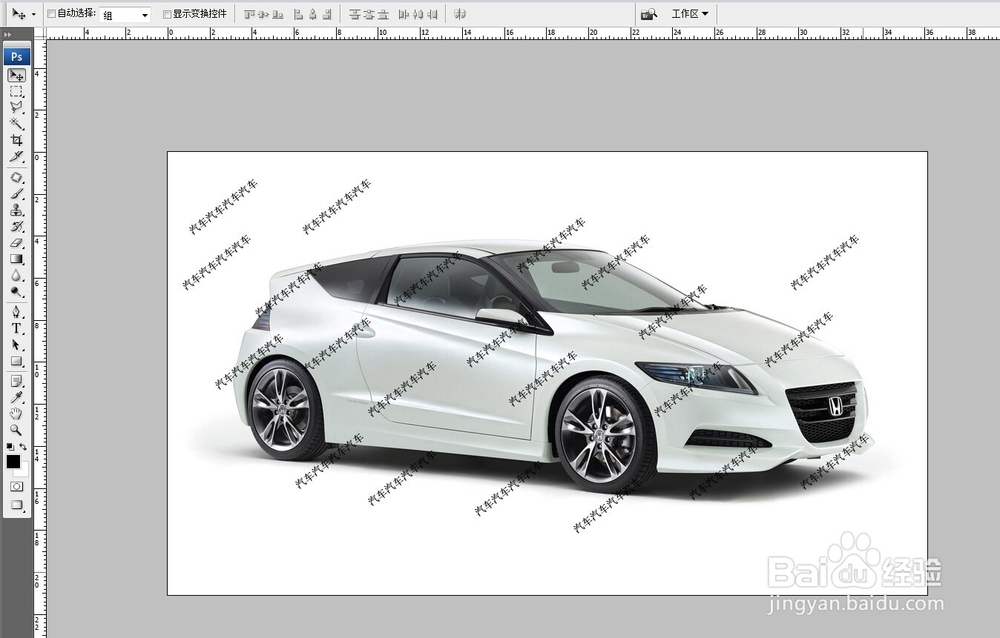Select the Zoom magnifier tool
Image resolution: width=1000 pixels, height=638 pixels.
tap(17, 431)
